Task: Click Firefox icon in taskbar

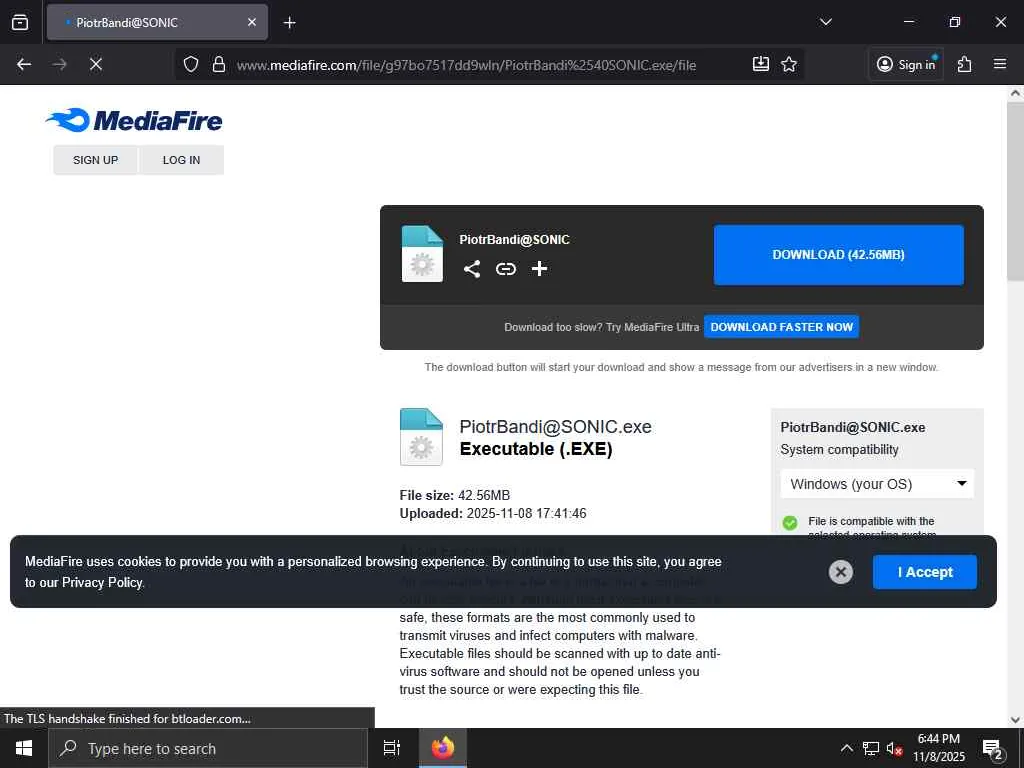Action: (443, 748)
